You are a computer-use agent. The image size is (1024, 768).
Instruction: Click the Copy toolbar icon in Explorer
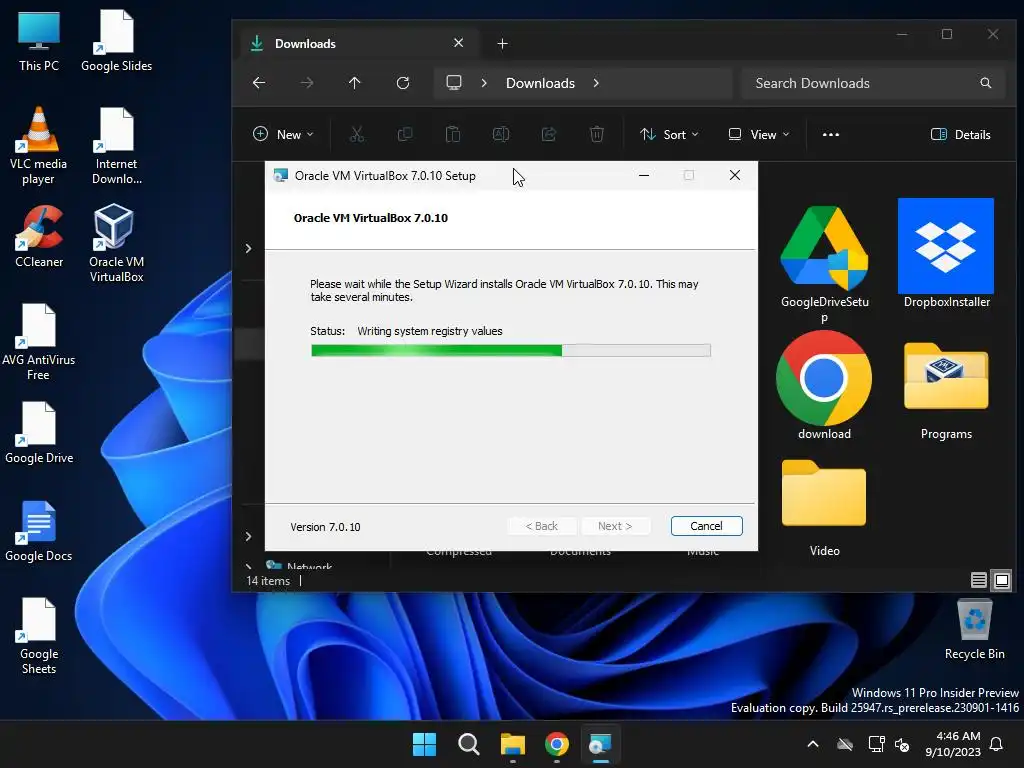click(x=405, y=135)
